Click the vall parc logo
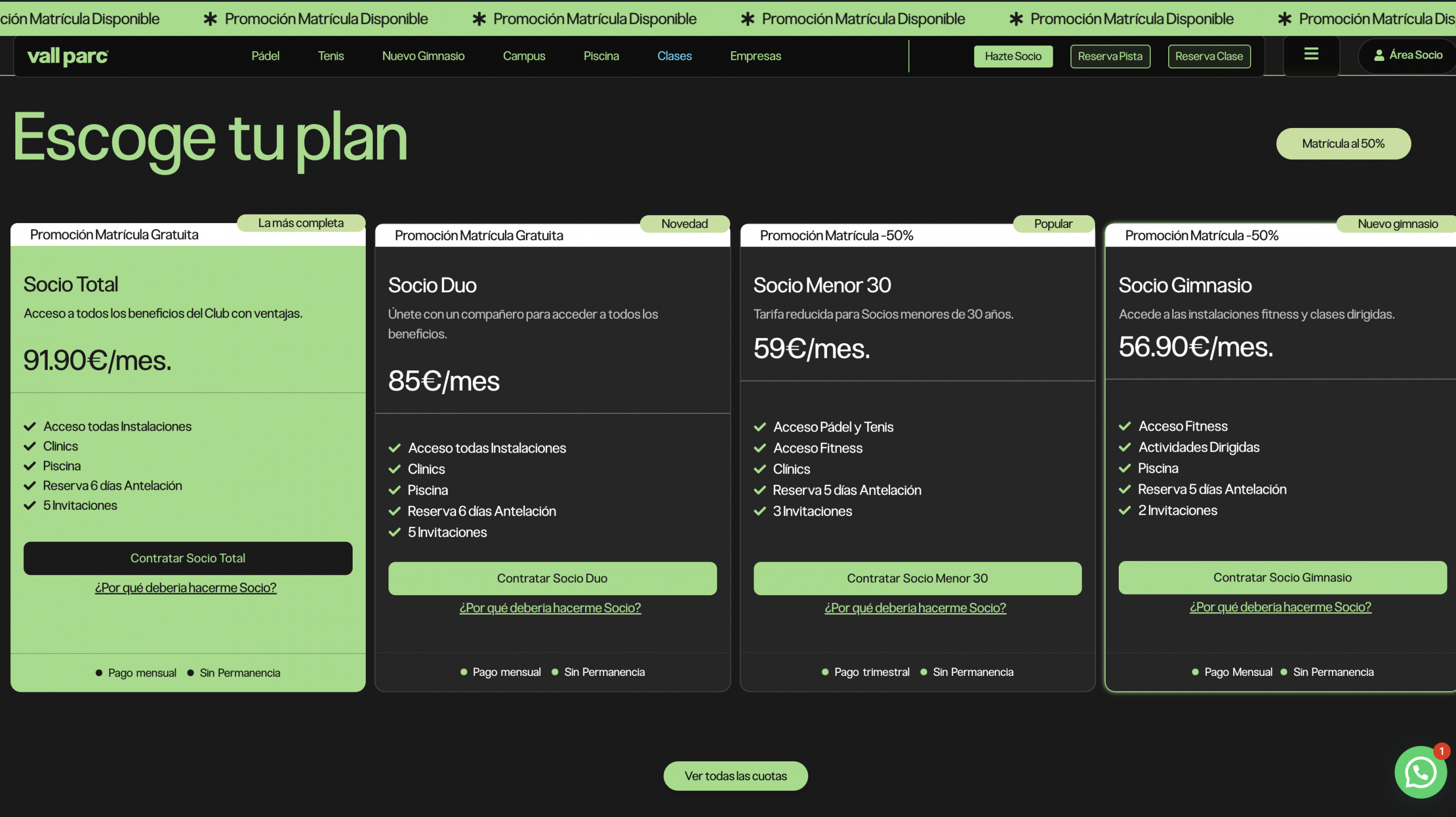1456x817 pixels. pyautogui.click(x=68, y=56)
